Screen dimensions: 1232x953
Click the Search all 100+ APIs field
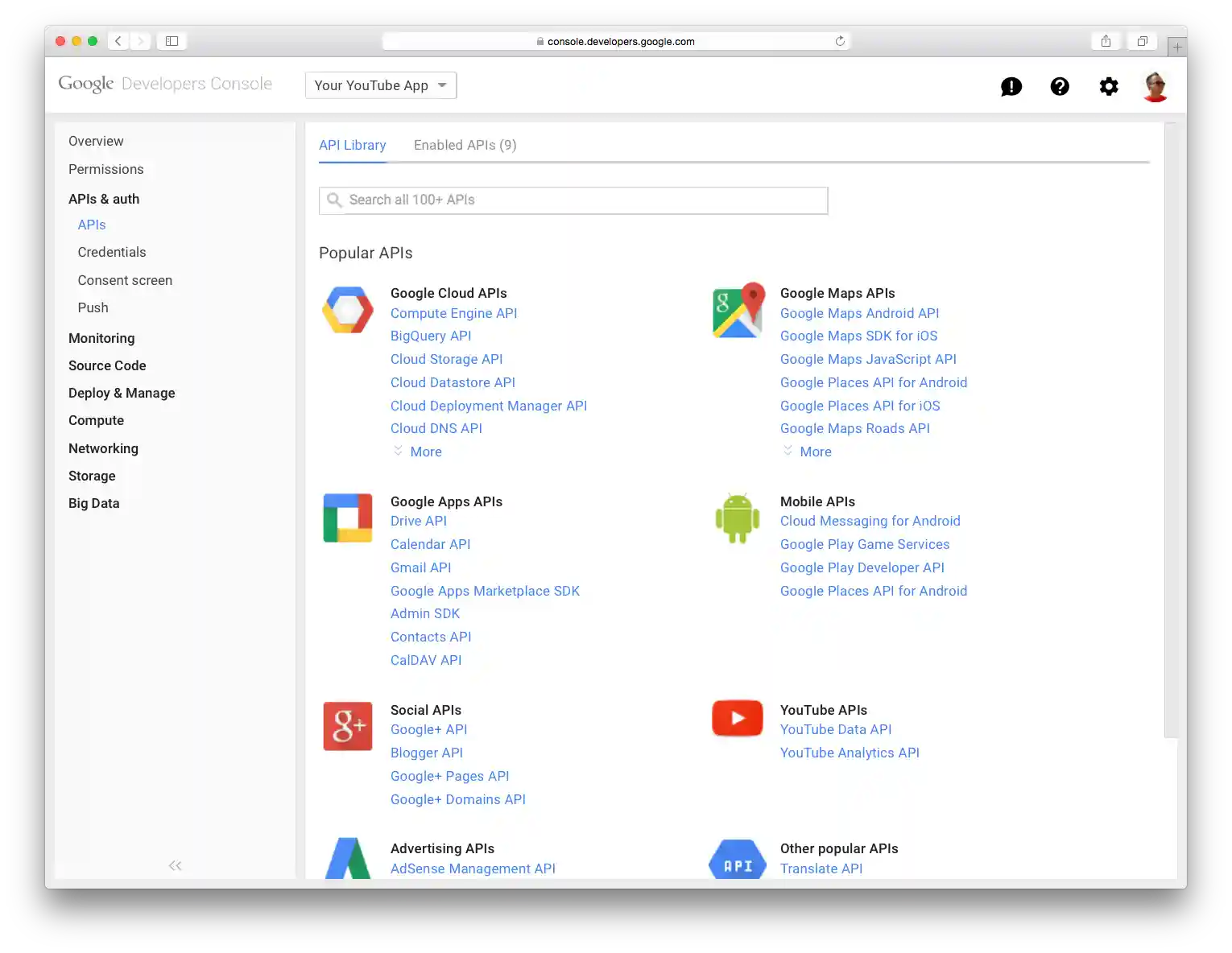tap(573, 200)
